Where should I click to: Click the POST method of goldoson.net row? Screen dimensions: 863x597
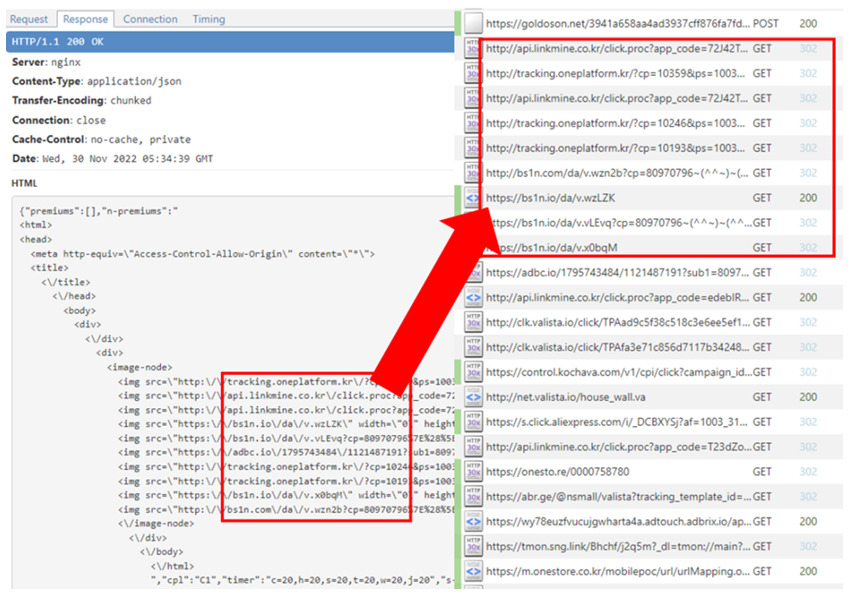click(x=765, y=23)
